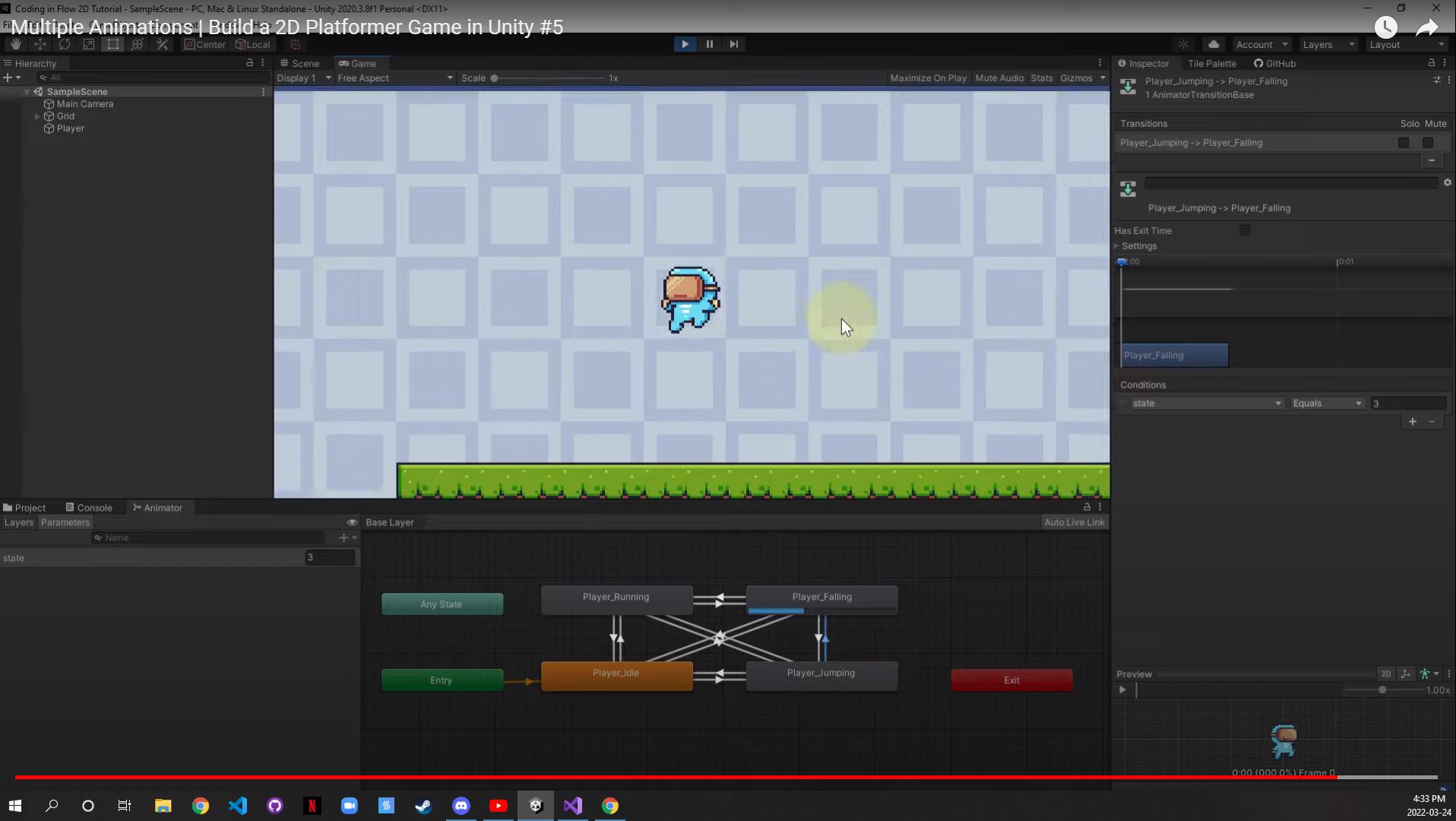Select the Hand tool in Unity toolbar
1456x821 pixels.
coord(15,44)
